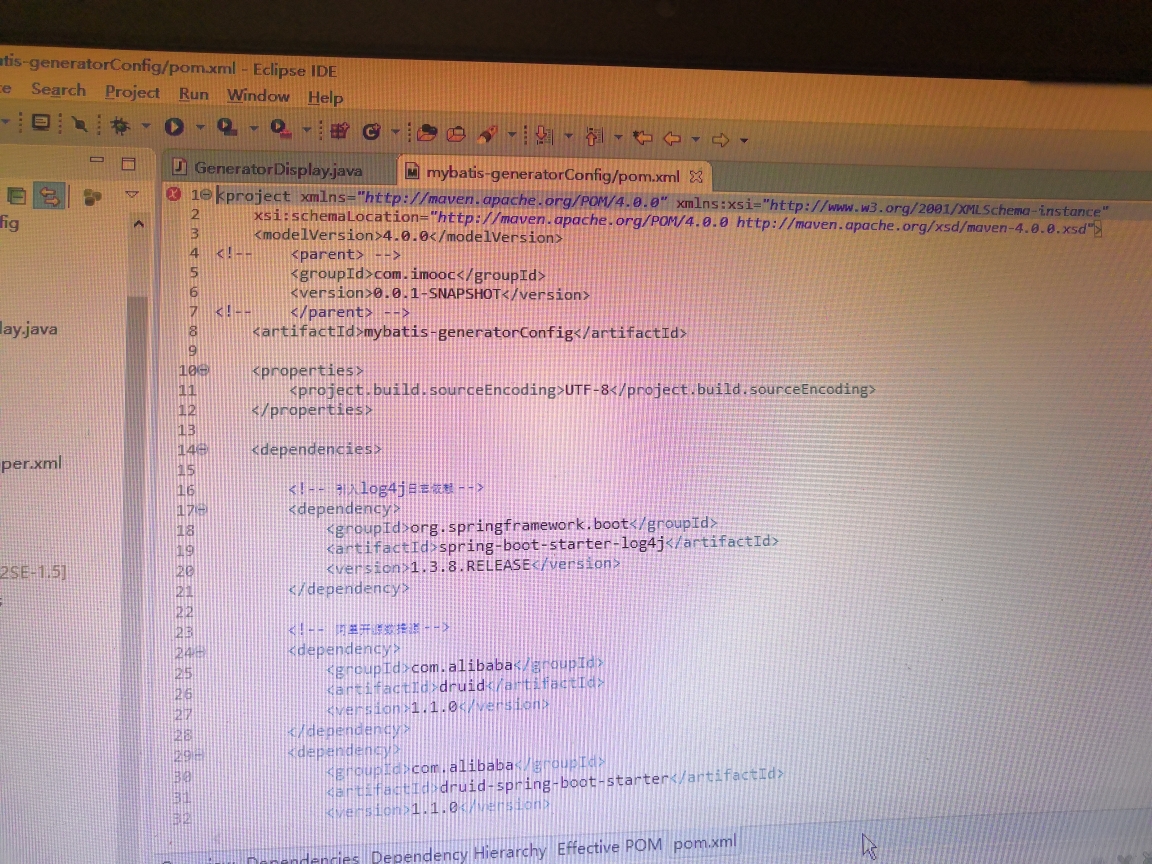Select the 'lay.java' file in Package Explorer

click(x=29, y=329)
